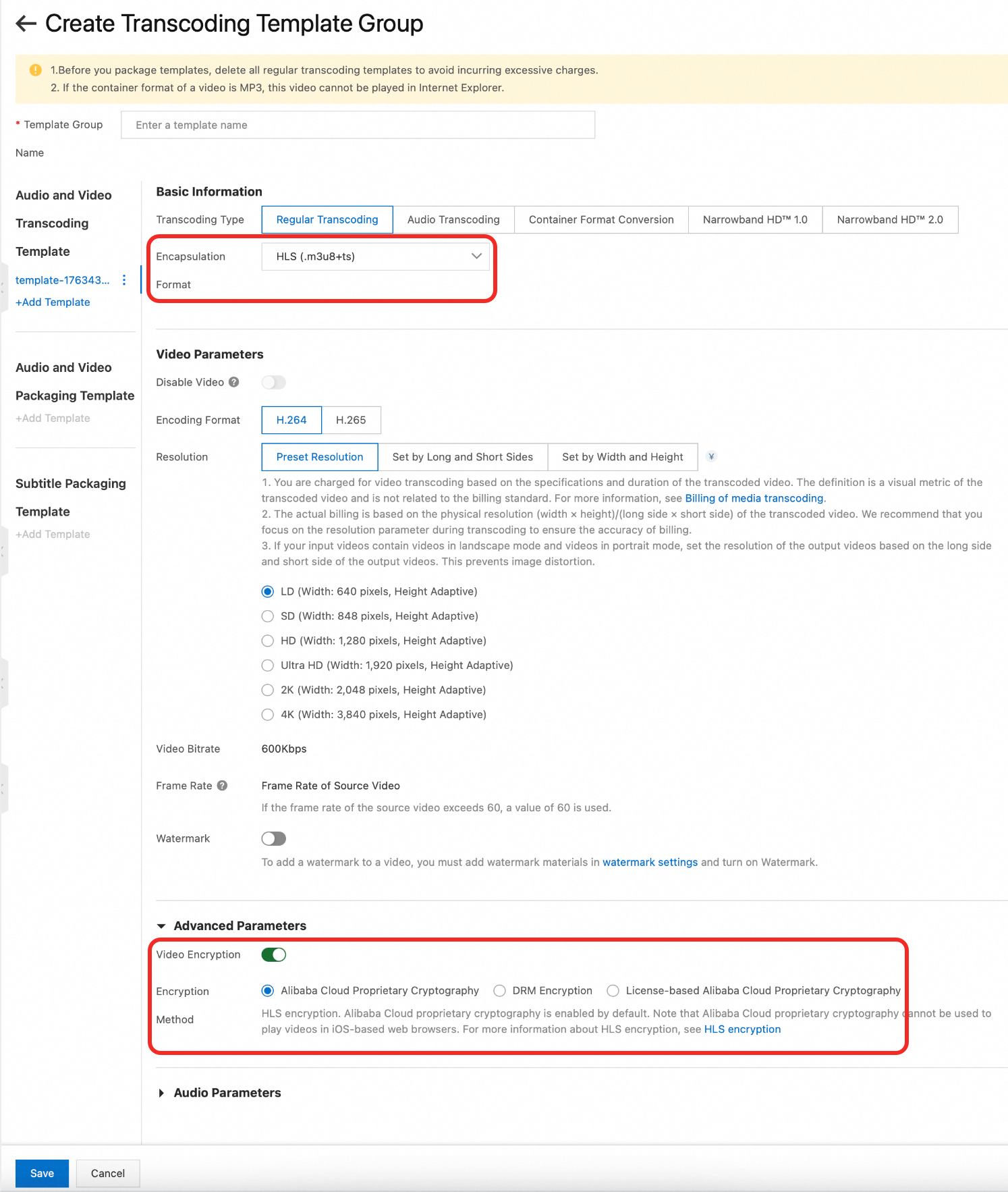
Task: Add template under Subtitle Packaging Template
Action: (x=53, y=535)
